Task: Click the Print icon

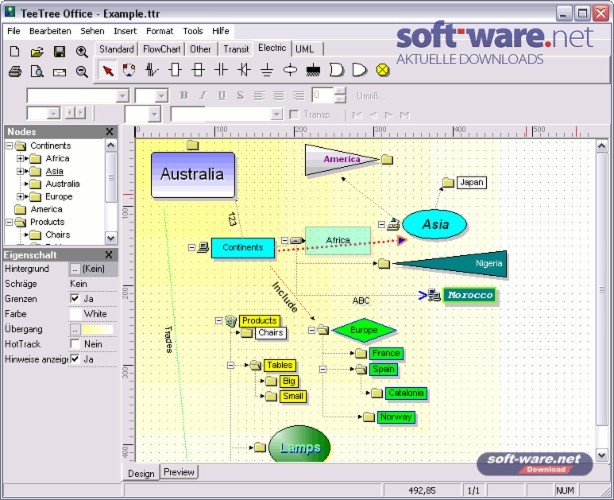Action: [x=15, y=72]
